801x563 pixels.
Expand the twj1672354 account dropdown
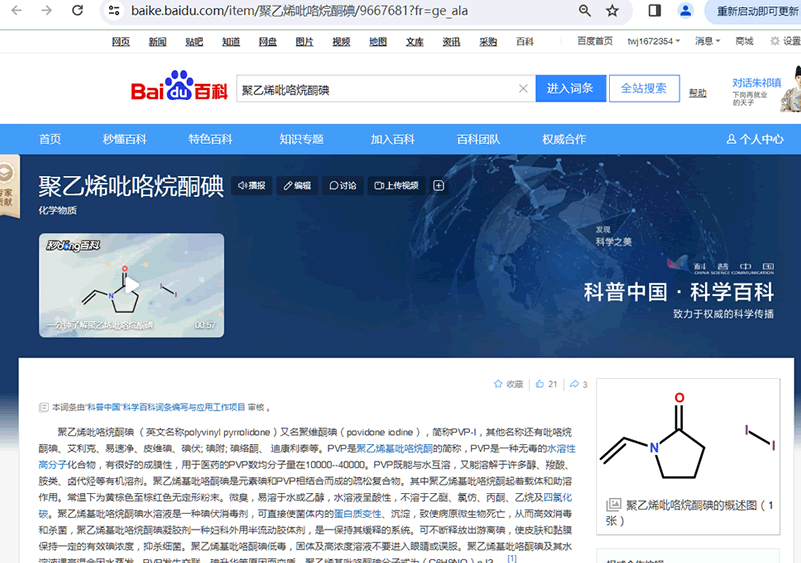pyautogui.click(x=653, y=41)
